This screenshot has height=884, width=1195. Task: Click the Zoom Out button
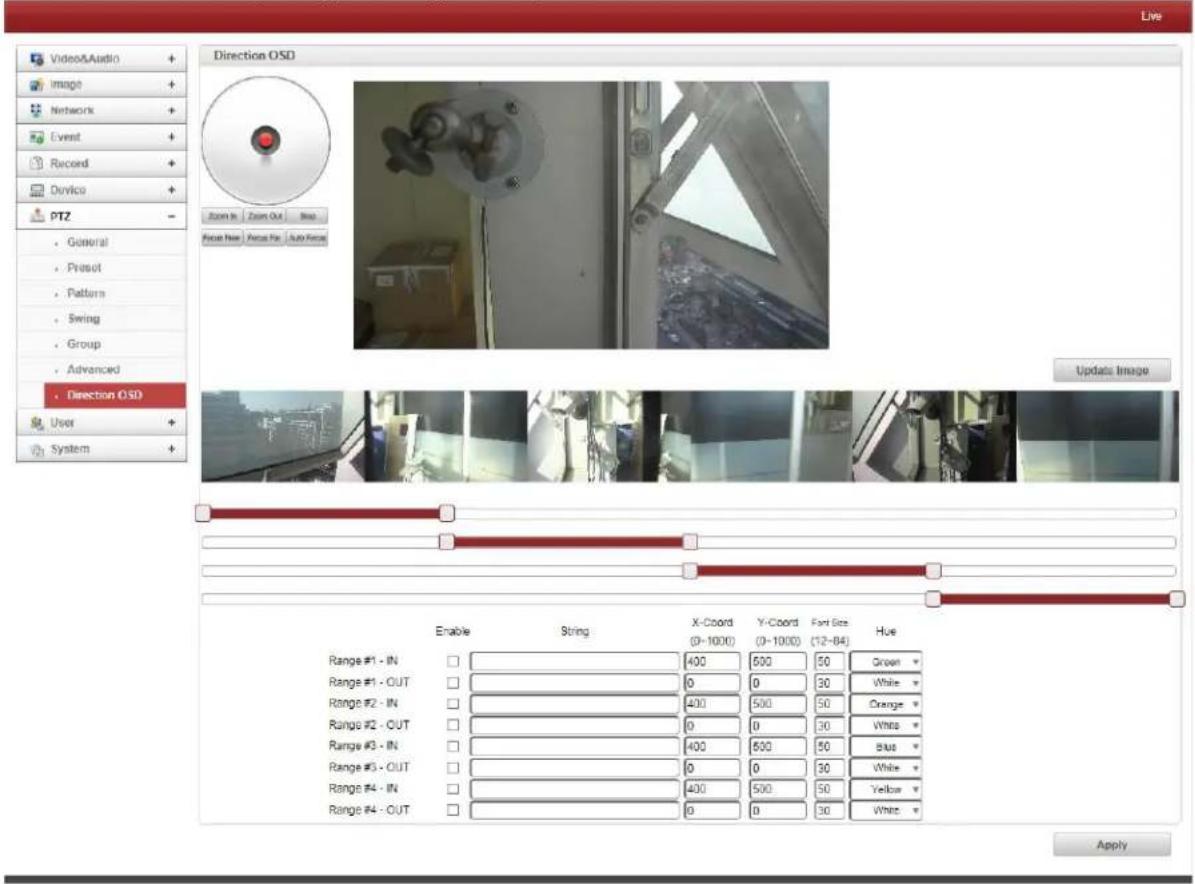[x=265, y=216]
